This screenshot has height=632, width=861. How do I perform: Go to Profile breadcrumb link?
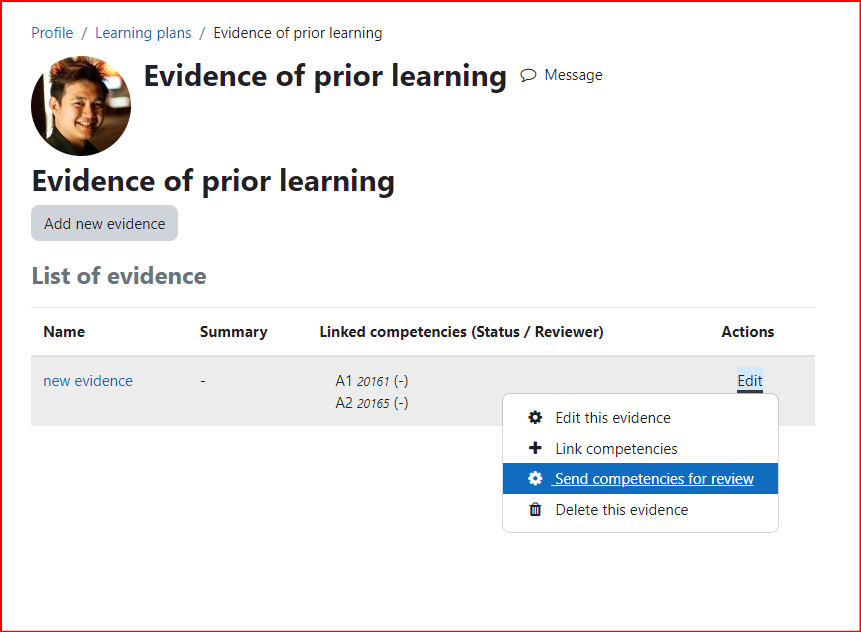(52, 33)
